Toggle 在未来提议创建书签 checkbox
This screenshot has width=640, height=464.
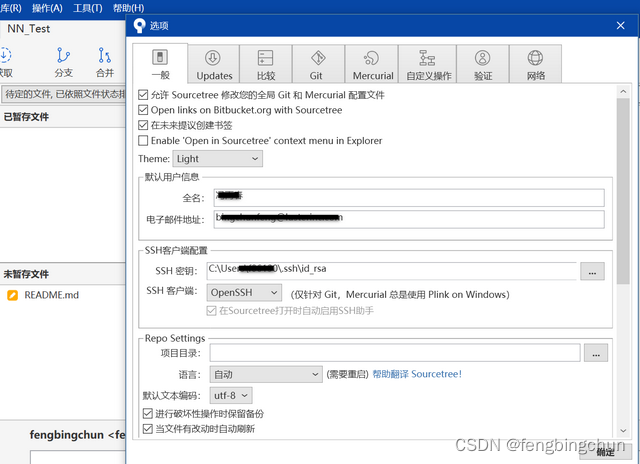(143, 125)
